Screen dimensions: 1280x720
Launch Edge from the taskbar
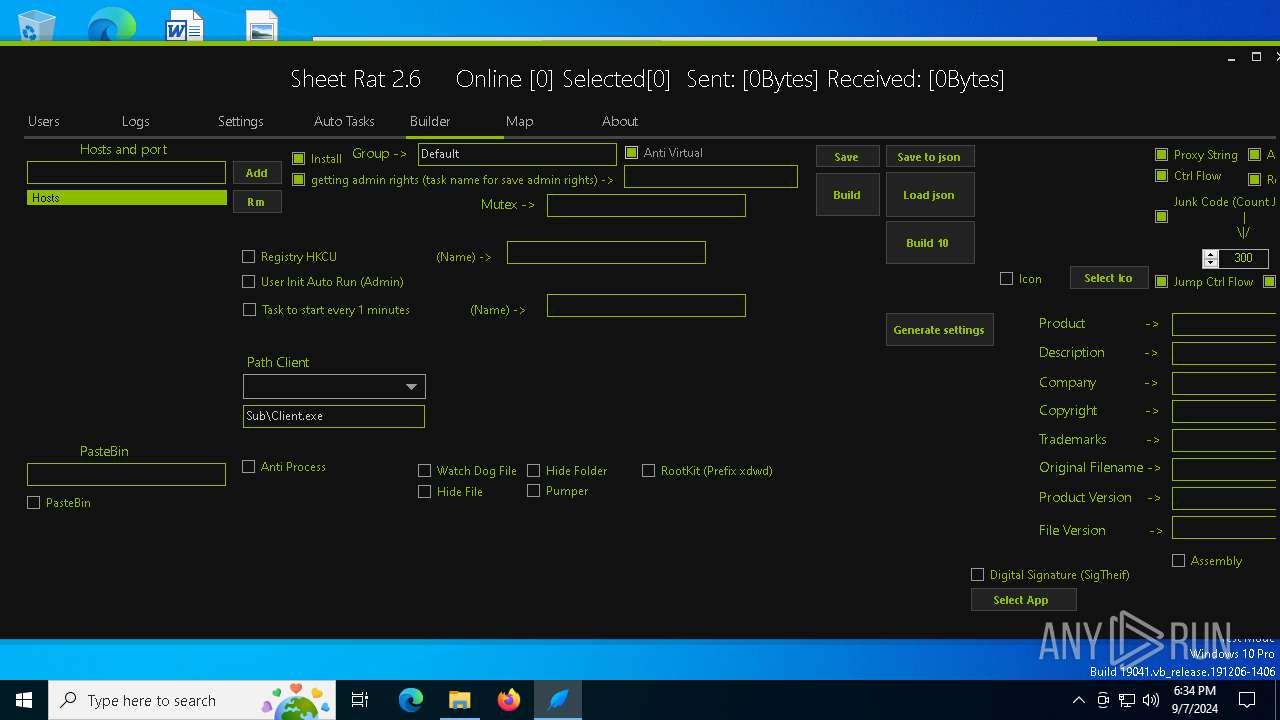411,700
